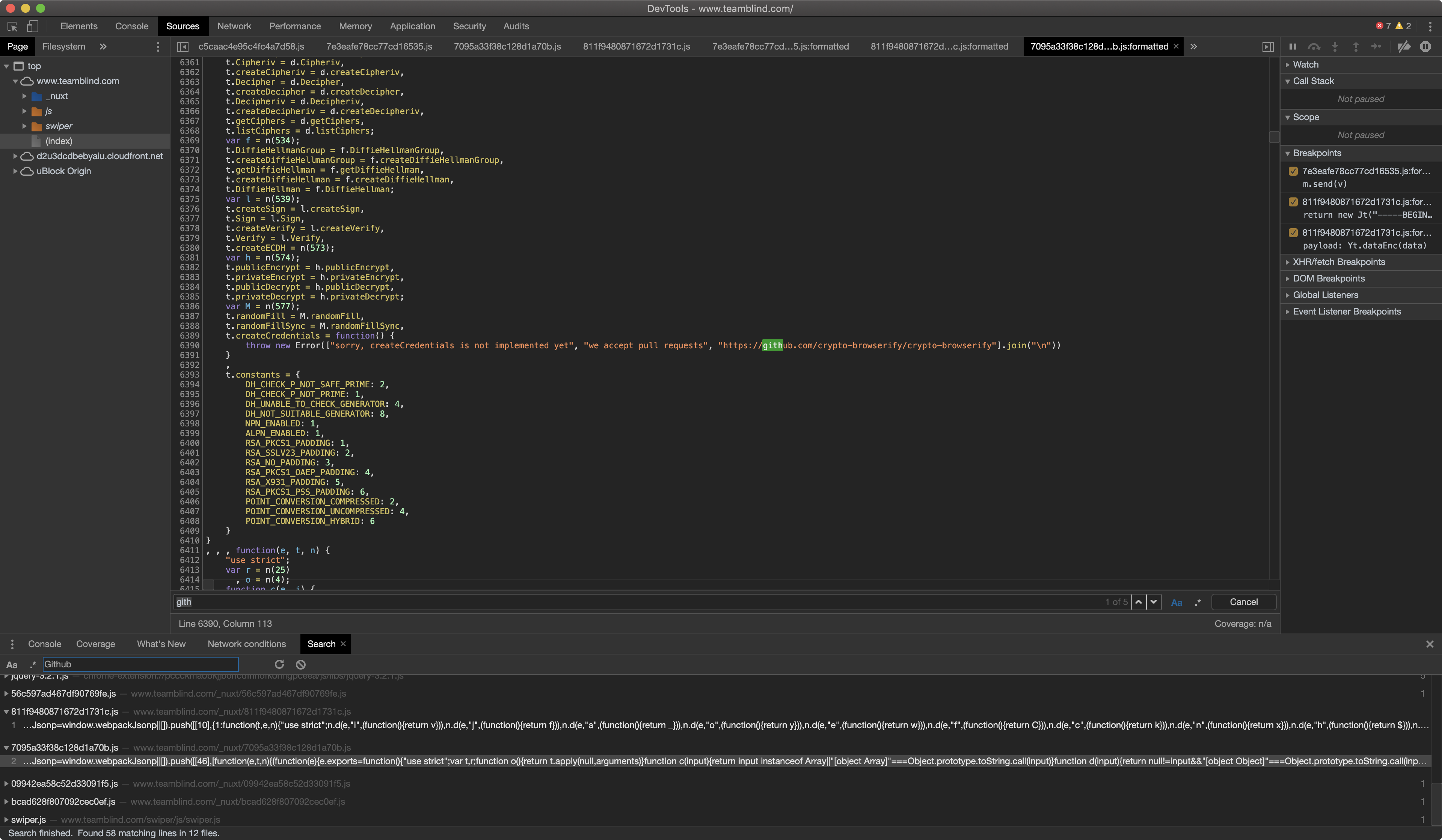Click the code editor vertical scrollbar thumb

[1274, 137]
